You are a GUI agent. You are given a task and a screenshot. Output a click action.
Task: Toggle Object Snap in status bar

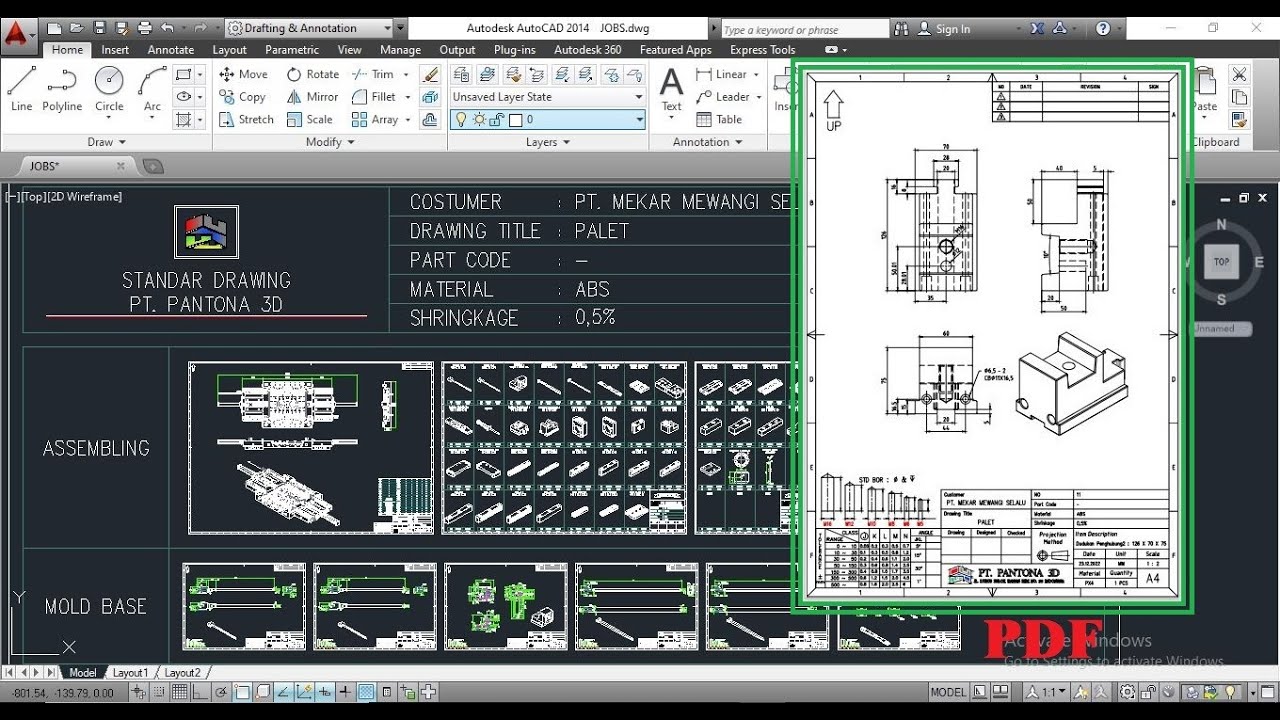[243, 692]
